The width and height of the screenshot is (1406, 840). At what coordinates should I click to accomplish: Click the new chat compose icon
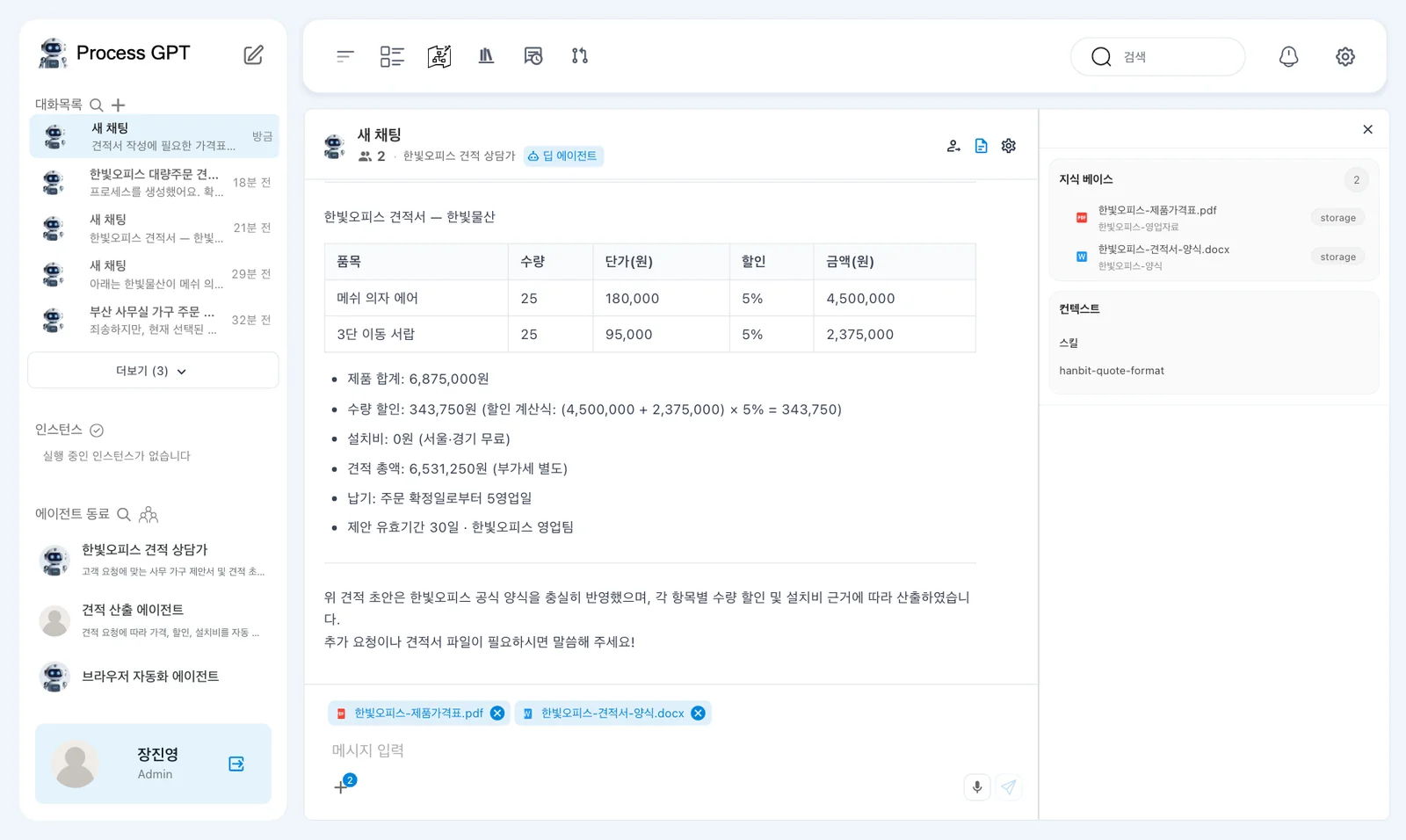coord(253,54)
